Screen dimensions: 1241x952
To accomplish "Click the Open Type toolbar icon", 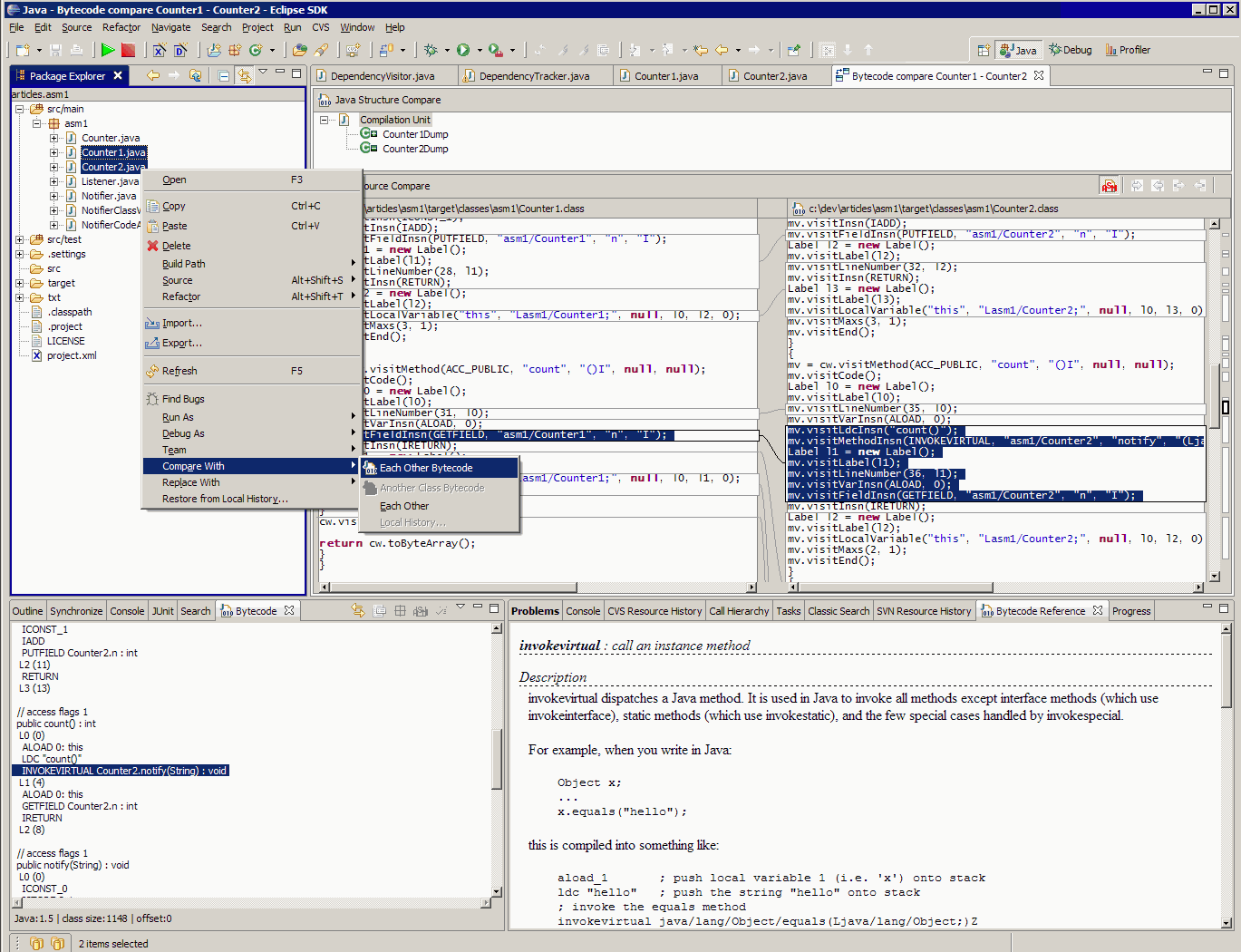I will (x=300, y=50).
